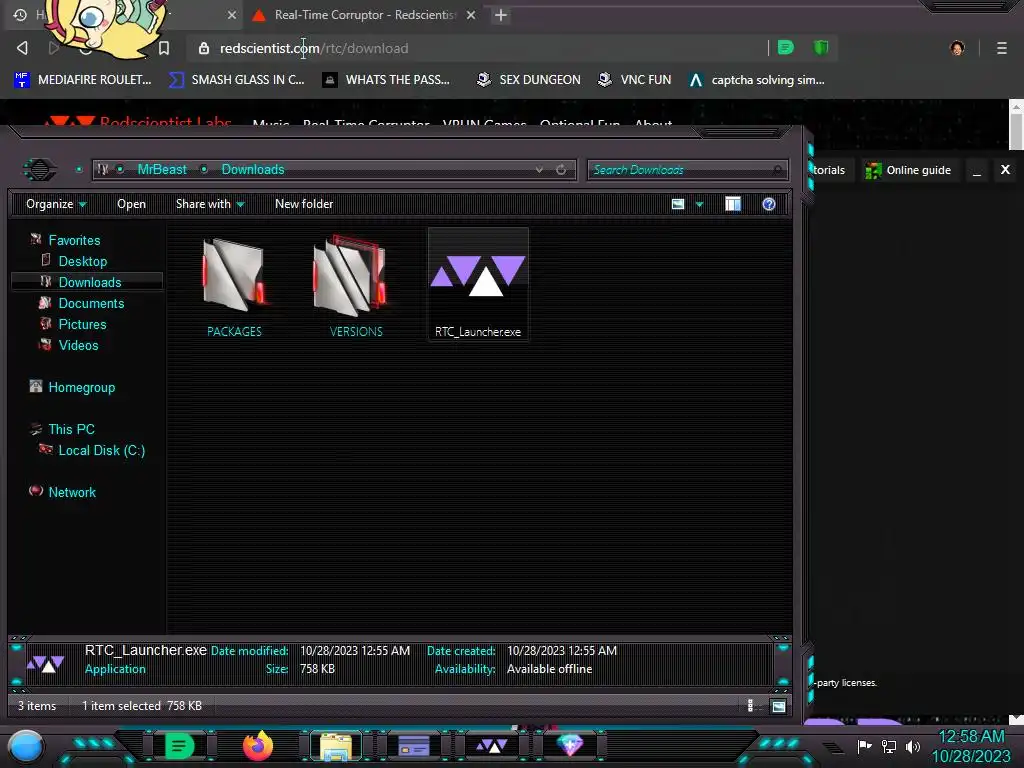Click the Online guide button

coord(908,170)
